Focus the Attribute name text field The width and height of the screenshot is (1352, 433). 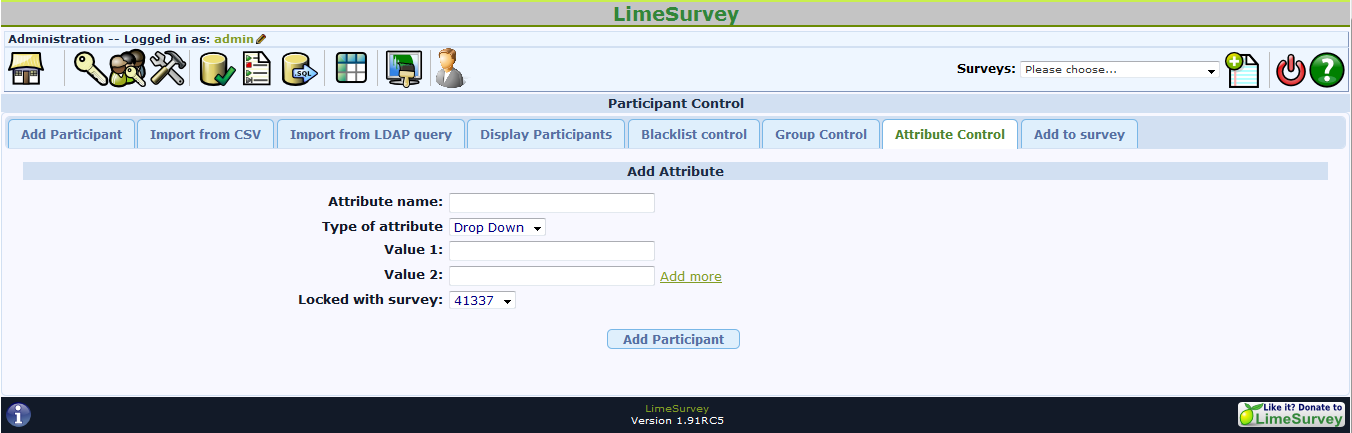click(x=551, y=203)
